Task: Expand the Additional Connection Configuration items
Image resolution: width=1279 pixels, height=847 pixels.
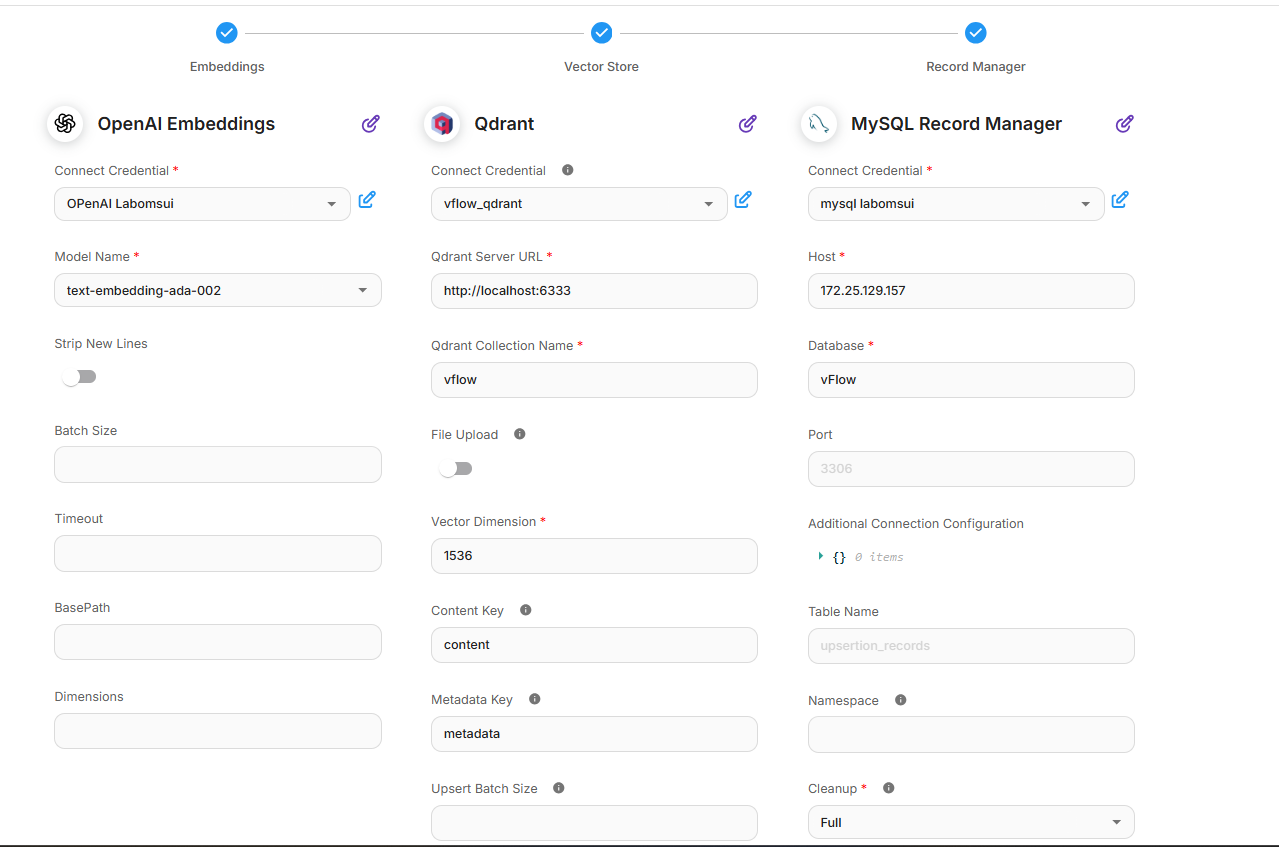Action: [x=821, y=556]
